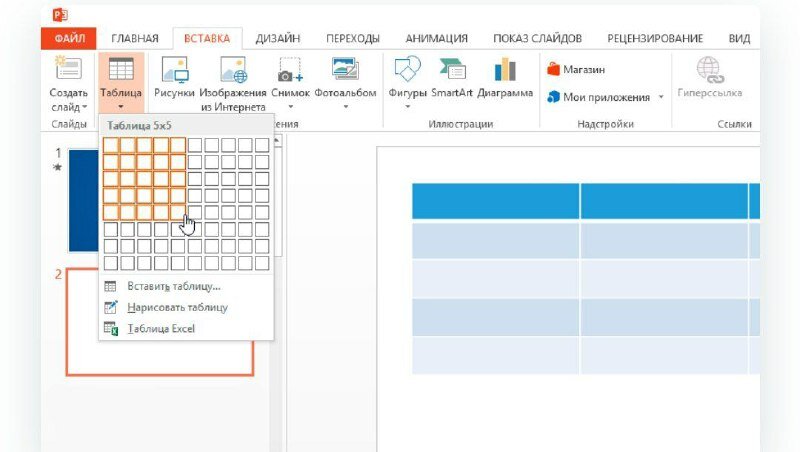Click the Гиперссылка icon

710,70
